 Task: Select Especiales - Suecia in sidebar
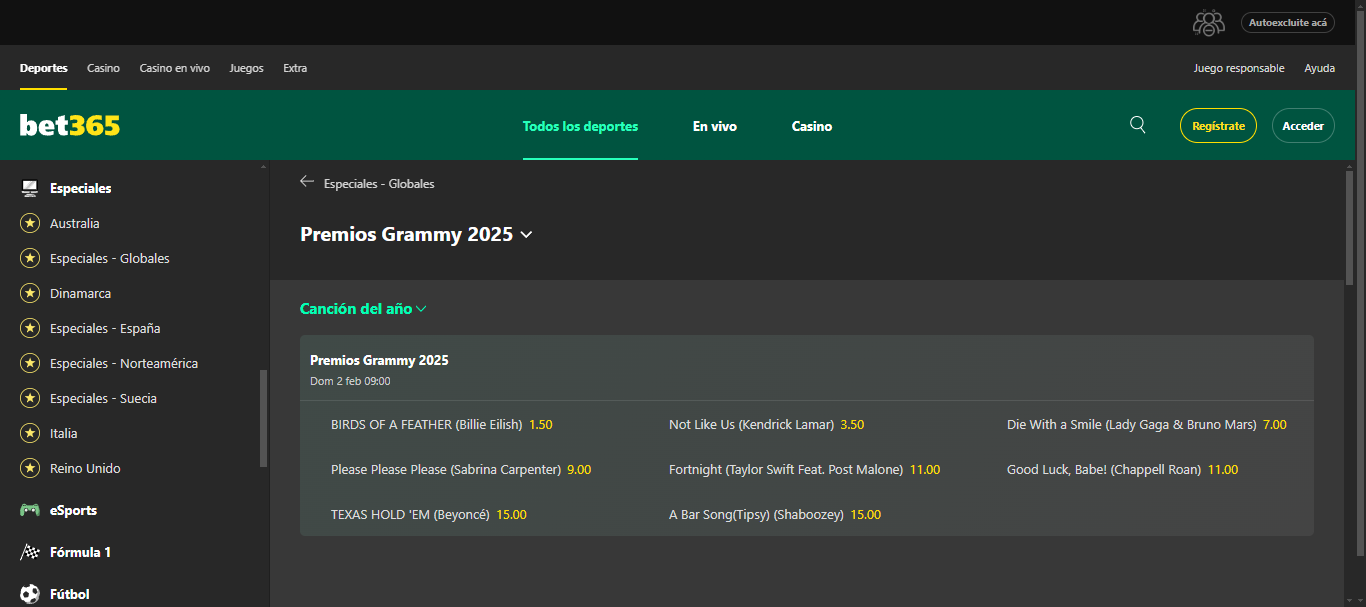click(x=103, y=398)
